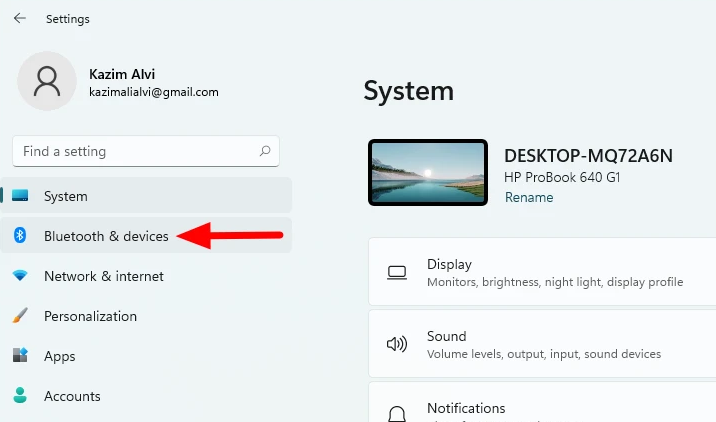Click the Rename link
Image resolution: width=716 pixels, height=422 pixels.
529,197
